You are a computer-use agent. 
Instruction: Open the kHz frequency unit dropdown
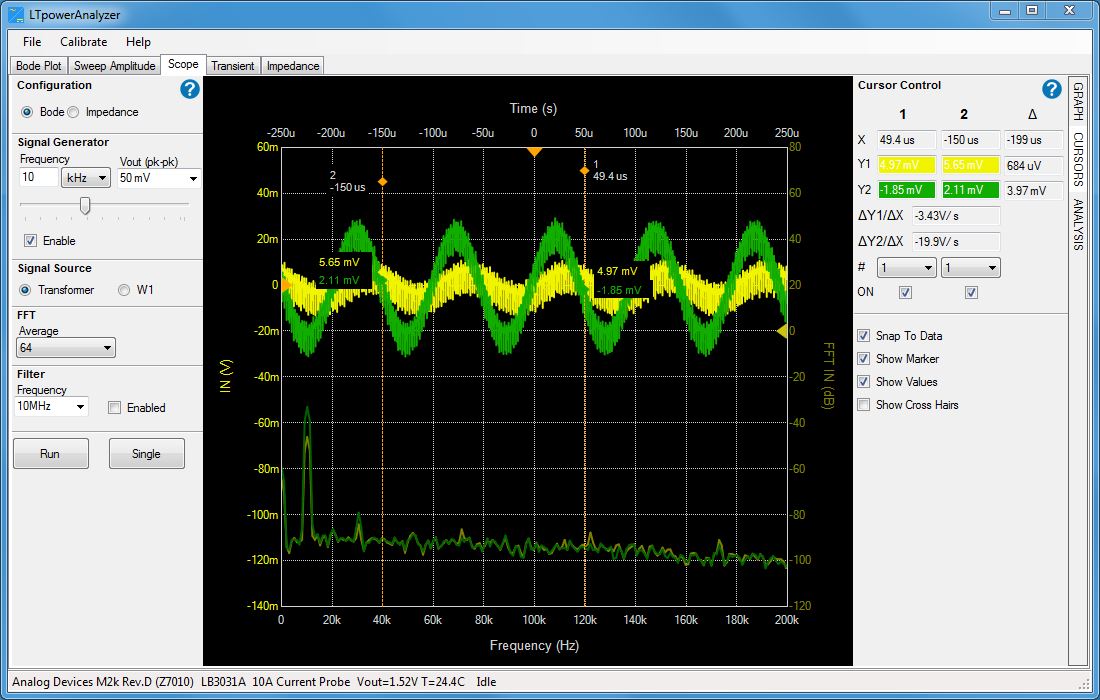click(86, 178)
